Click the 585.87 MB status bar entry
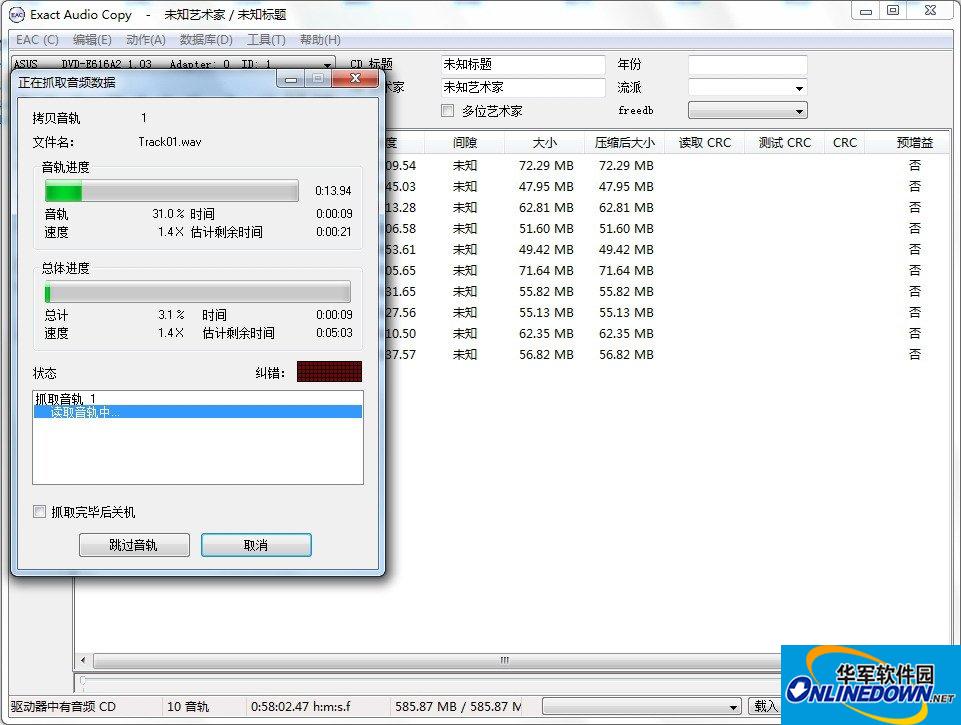The width and height of the screenshot is (961, 725). point(458,706)
